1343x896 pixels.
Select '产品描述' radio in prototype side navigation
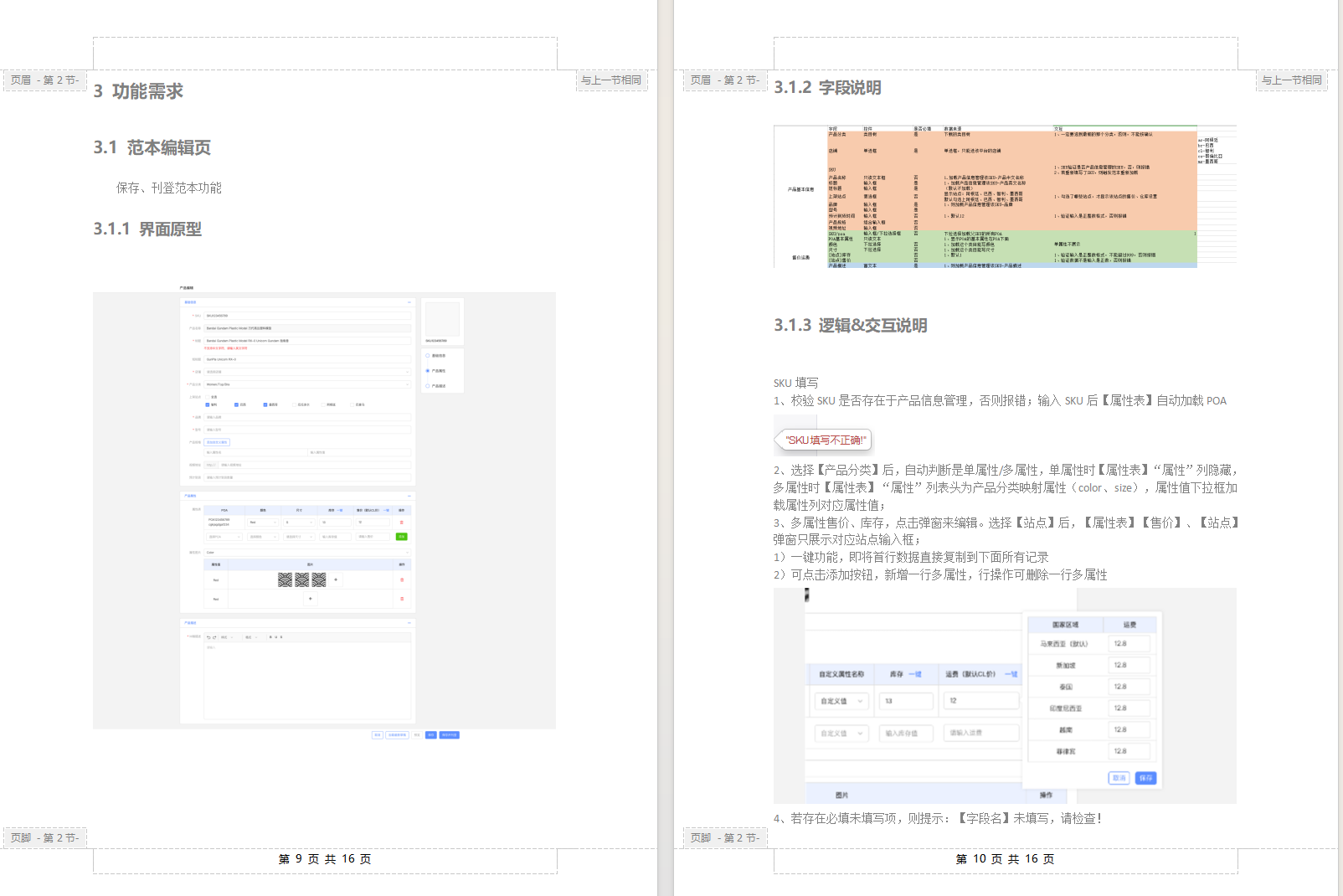coord(428,386)
